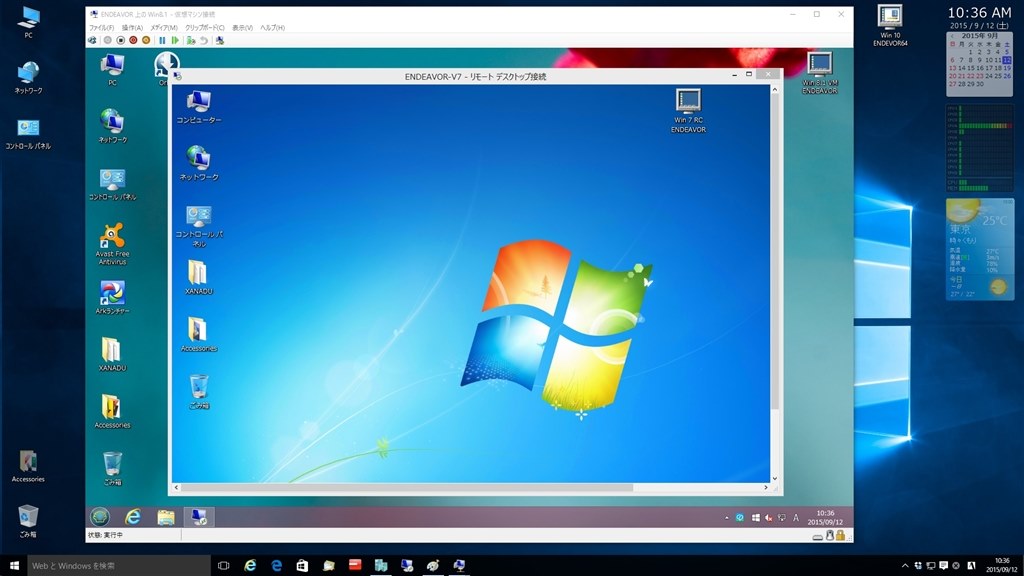This screenshot has width=1024, height=576.
Task: Turn off the VM with black stop button
Action: tap(121, 40)
